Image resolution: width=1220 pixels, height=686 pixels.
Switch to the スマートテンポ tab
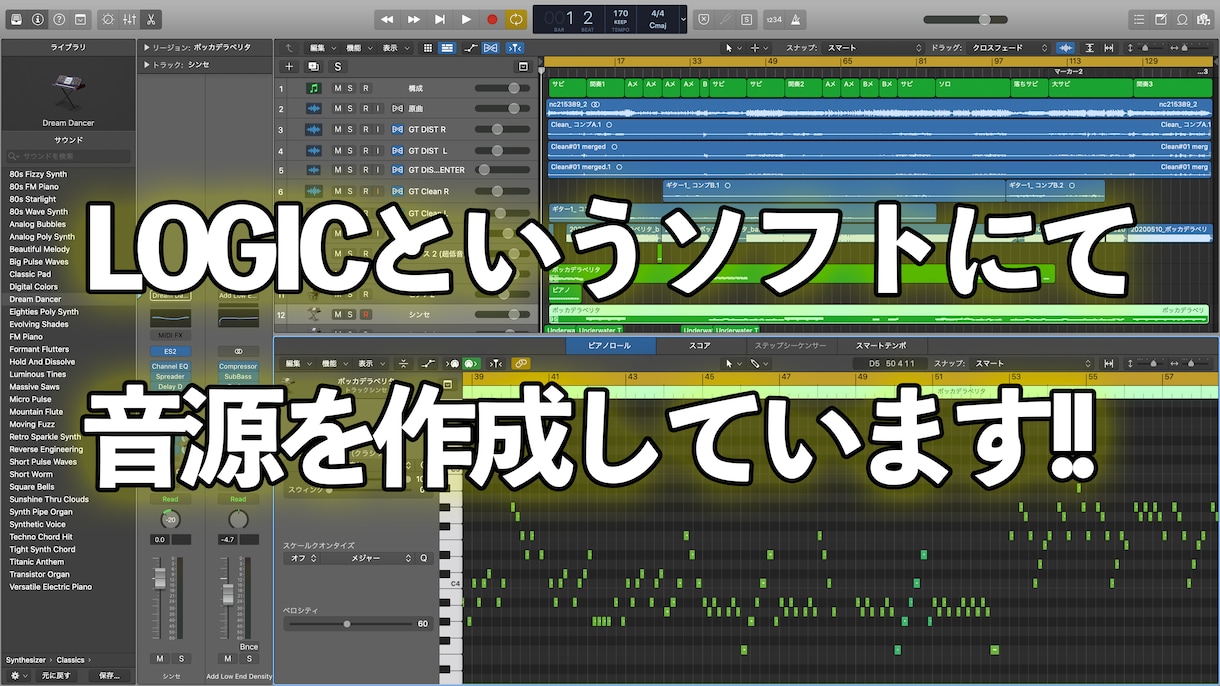[880, 345]
